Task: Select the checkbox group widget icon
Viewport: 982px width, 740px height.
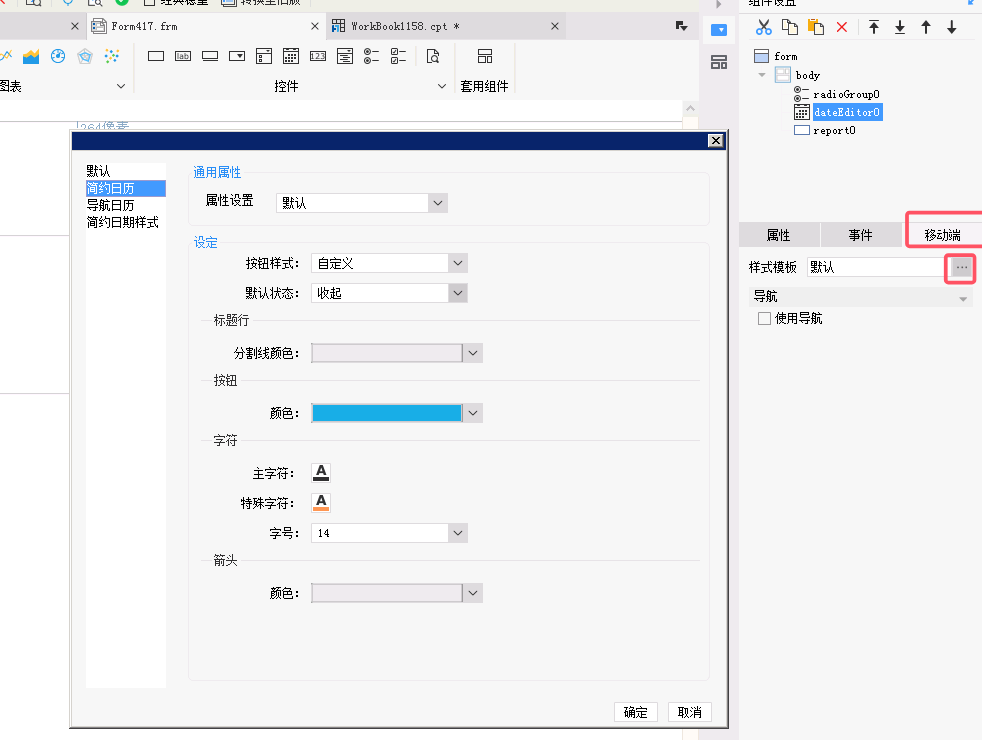Action: coord(398,56)
